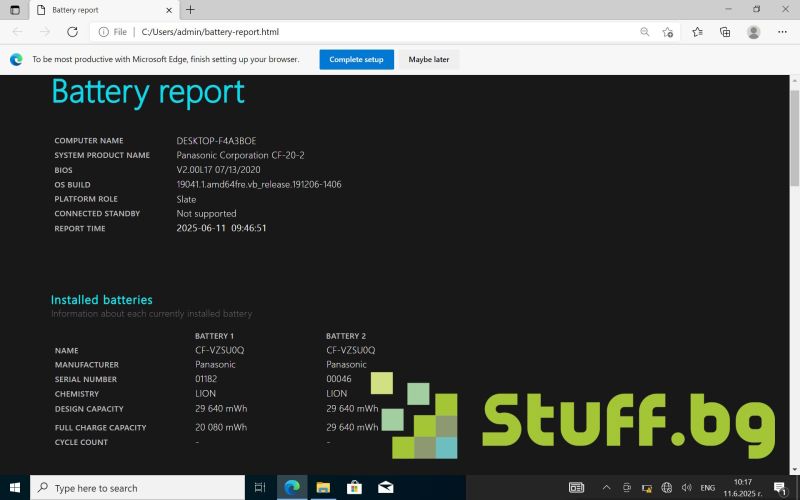Open File Explorer from the taskbar
This screenshot has width=800, height=500.
click(323, 488)
